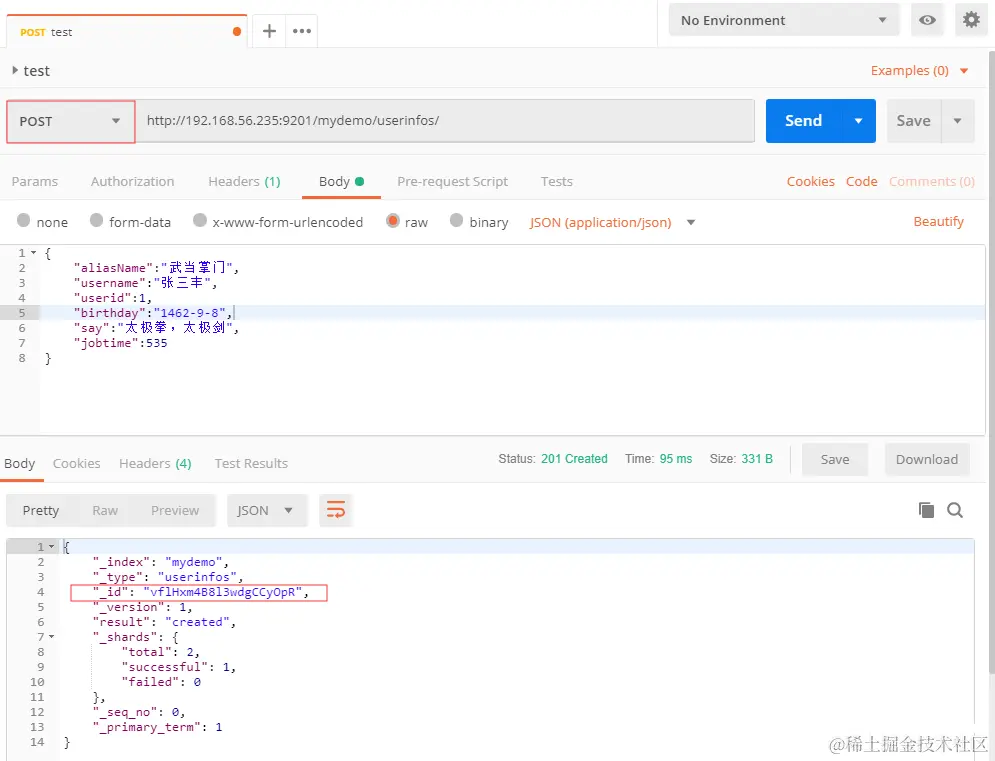Search within the response body
This screenshot has width=995, height=761.
955,510
